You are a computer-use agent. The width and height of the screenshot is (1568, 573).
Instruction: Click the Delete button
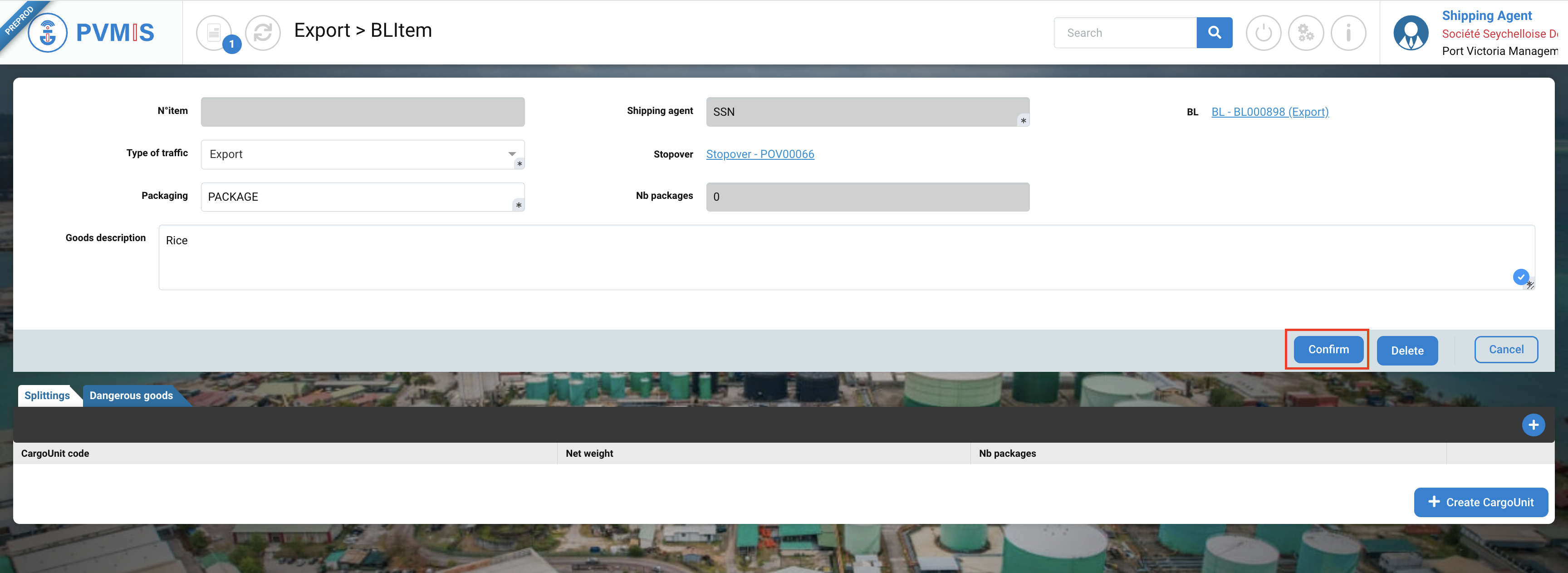pos(1406,351)
